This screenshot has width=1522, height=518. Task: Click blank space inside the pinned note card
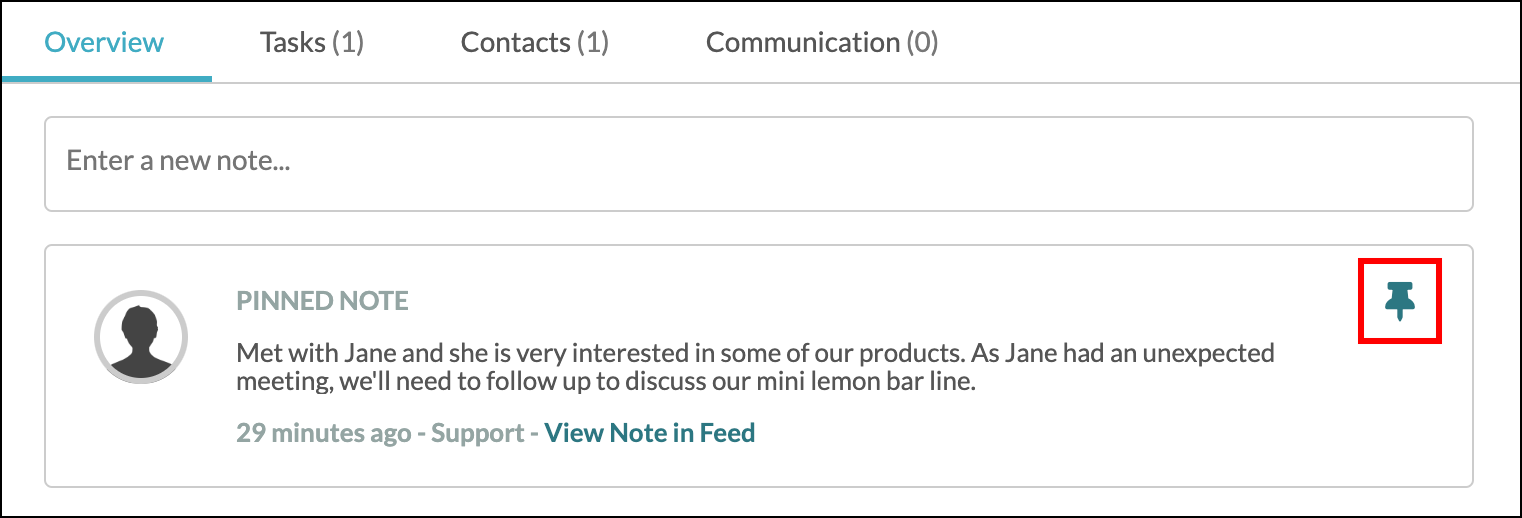pos(1100,440)
